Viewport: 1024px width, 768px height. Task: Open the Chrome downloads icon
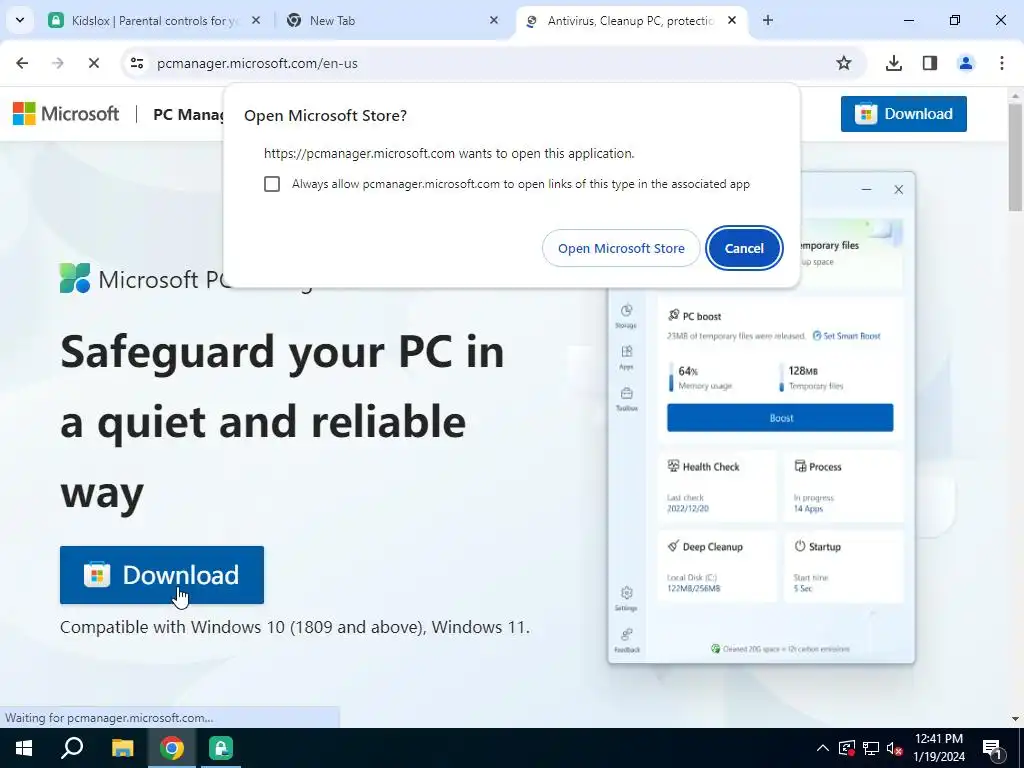click(894, 63)
